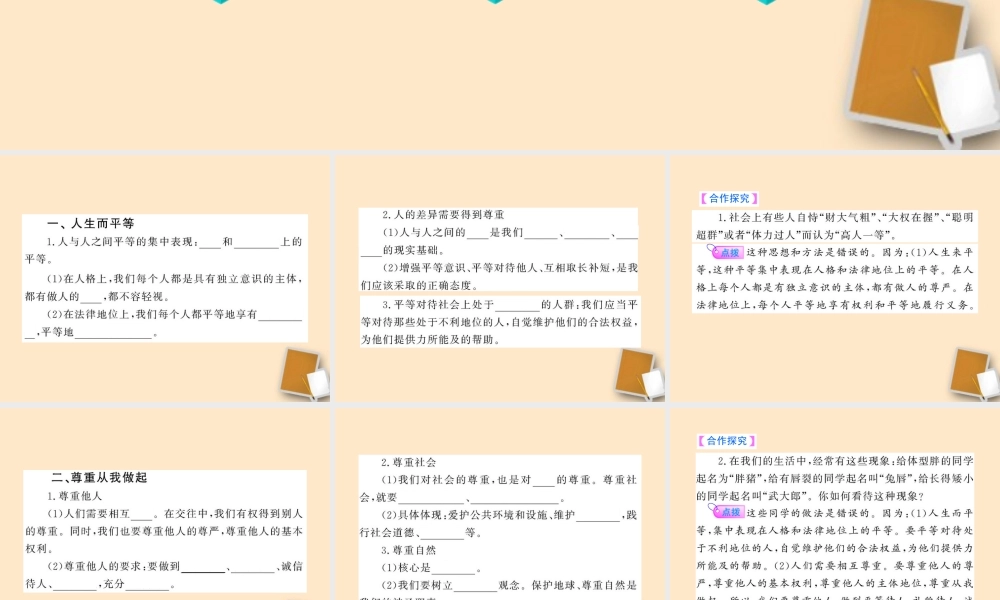Viewport: 1000px width, 600px height.
Task: Select the 合作探究 label above question 2
Action: 726,441
